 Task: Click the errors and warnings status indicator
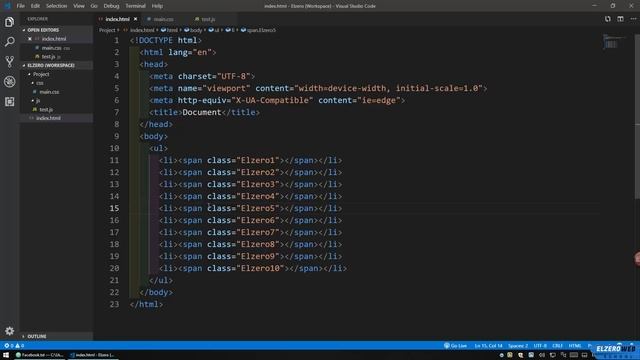point(14,346)
